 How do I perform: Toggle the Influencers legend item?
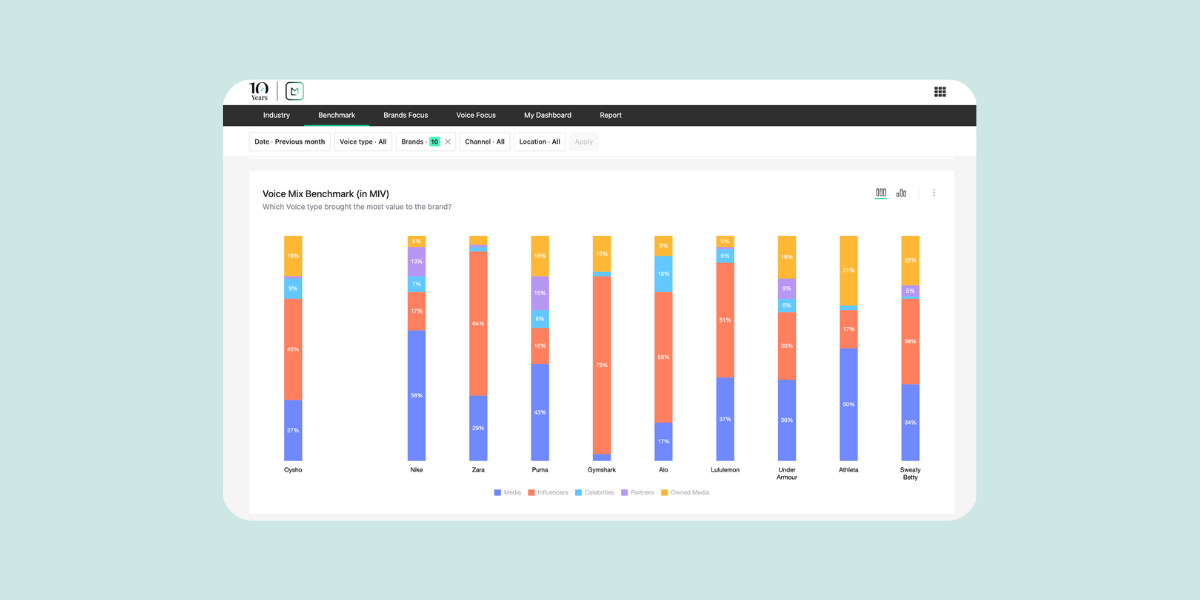(548, 492)
